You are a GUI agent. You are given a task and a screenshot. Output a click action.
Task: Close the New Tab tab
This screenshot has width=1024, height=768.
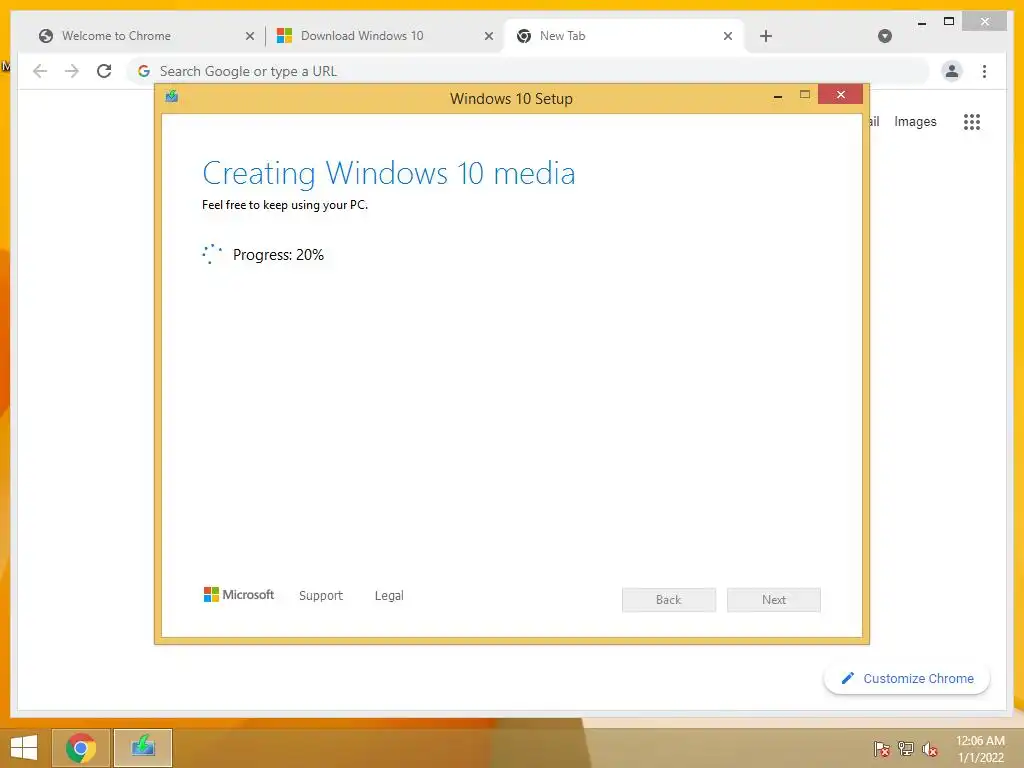(x=728, y=36)
